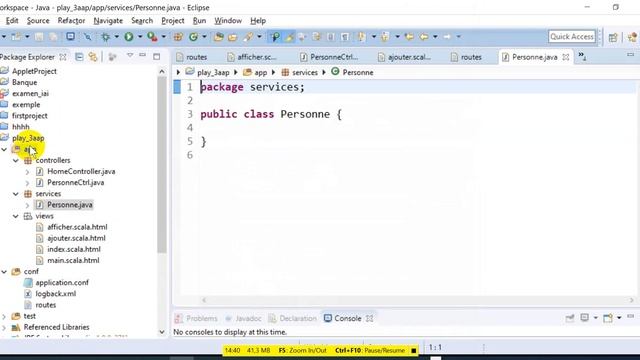This screenshot has height=360, width=640.
Task: Minimize the Package Explorer view
Action: click(142, 55)
